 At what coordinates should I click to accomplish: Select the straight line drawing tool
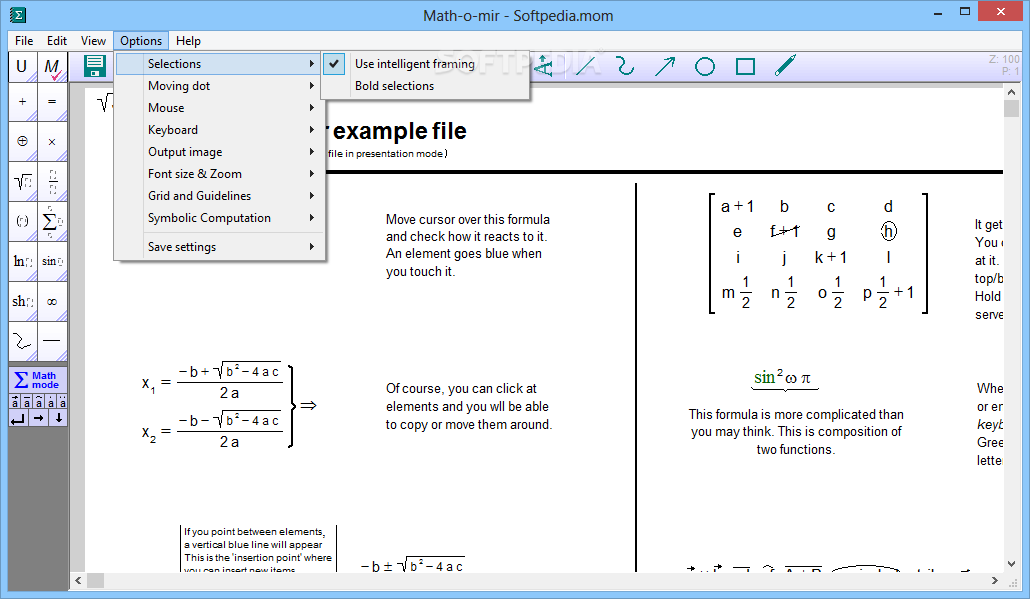(587, 66)
